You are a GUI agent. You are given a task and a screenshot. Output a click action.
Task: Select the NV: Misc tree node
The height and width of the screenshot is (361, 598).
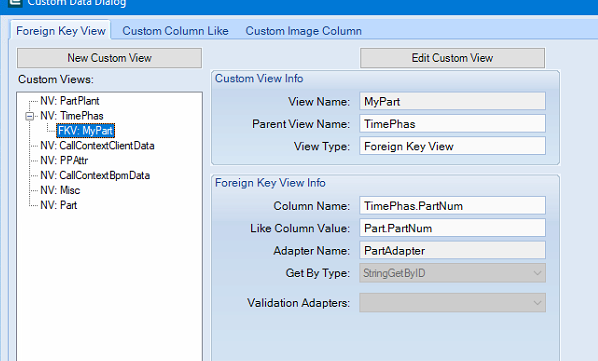pyautogui.click(x=60, y=190)
